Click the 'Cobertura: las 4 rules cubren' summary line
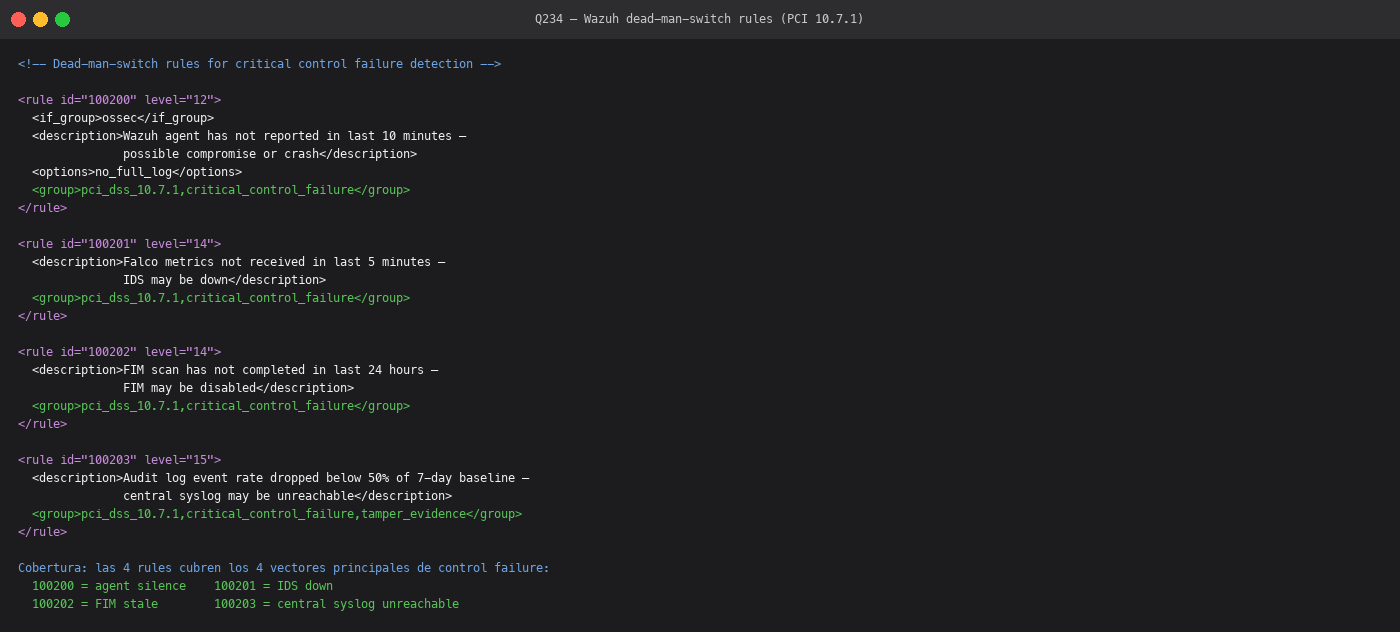This screenshot has width=1400, height=632. (x=284, y=568)
